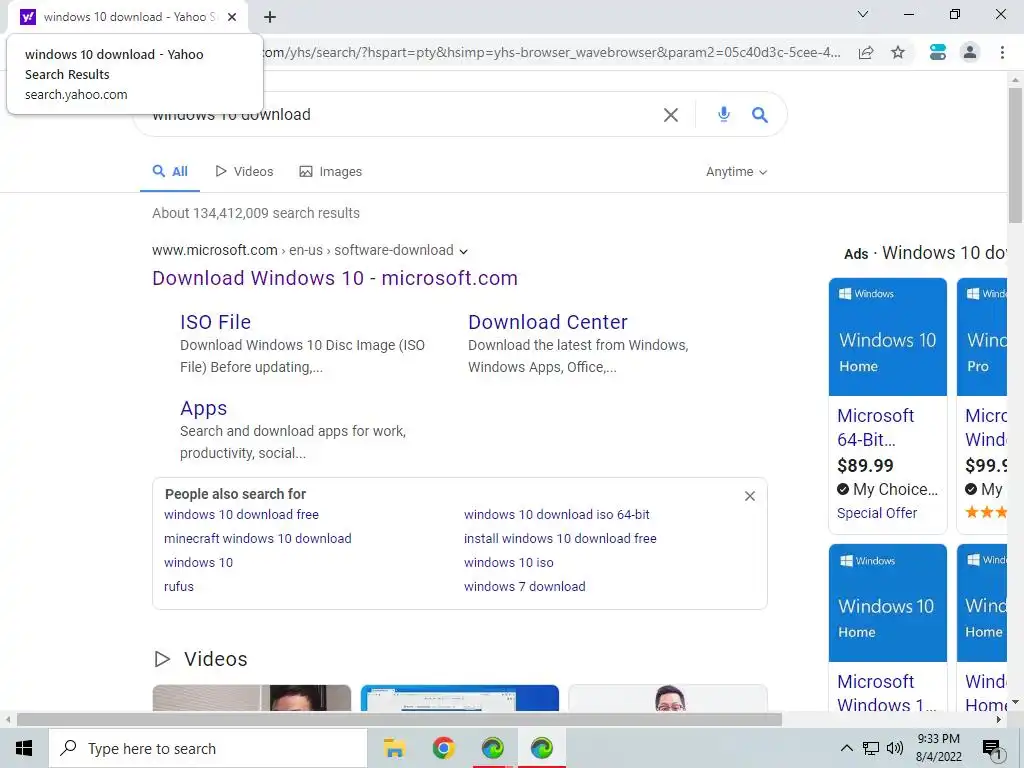Click the Special Offer label on ad
This screenshot has width=1024, height=768.
pyautogui.click(x=877, y=513)
